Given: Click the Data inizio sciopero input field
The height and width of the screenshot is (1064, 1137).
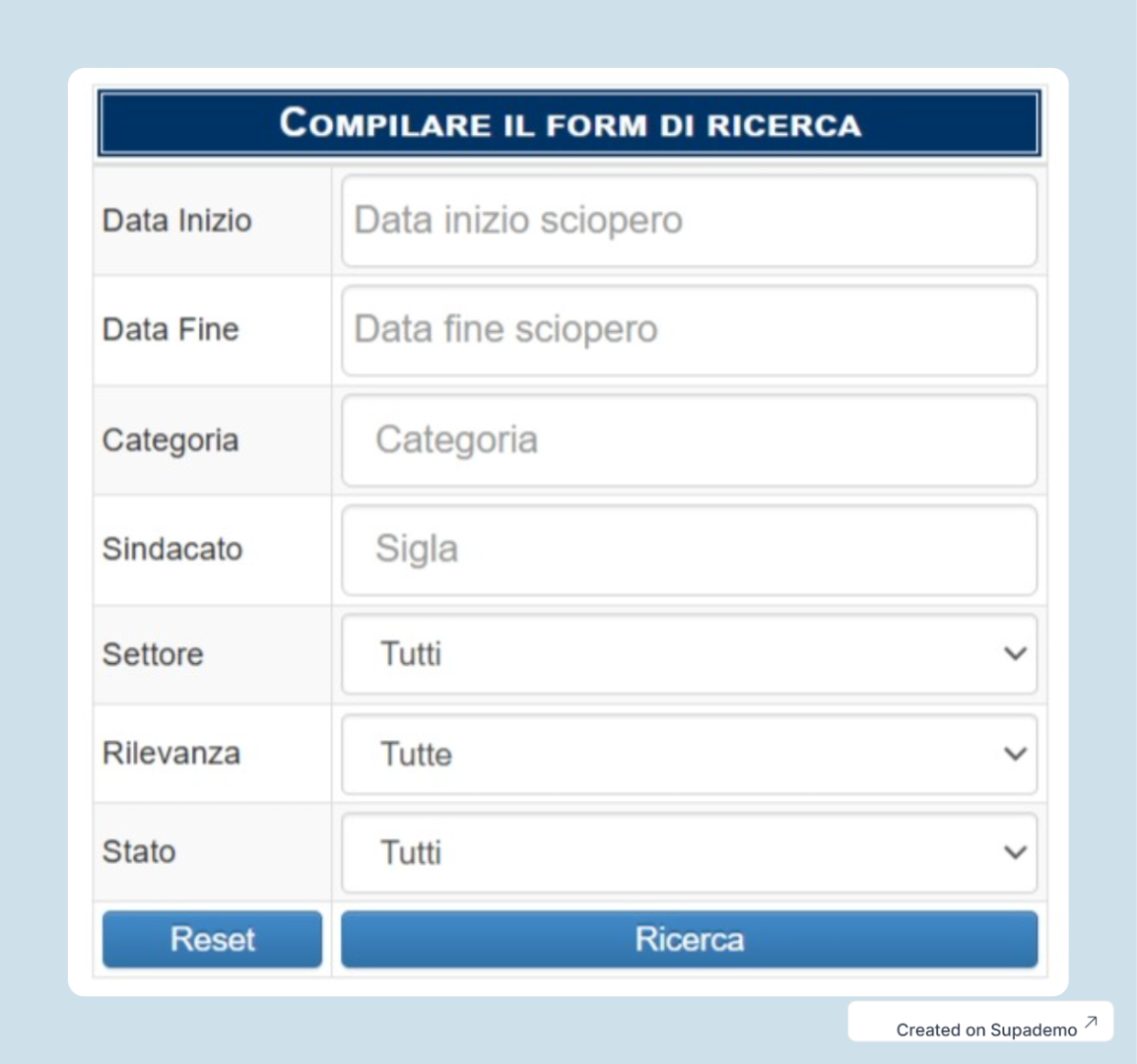Looking at the screenshot, I should pos(689,221).
